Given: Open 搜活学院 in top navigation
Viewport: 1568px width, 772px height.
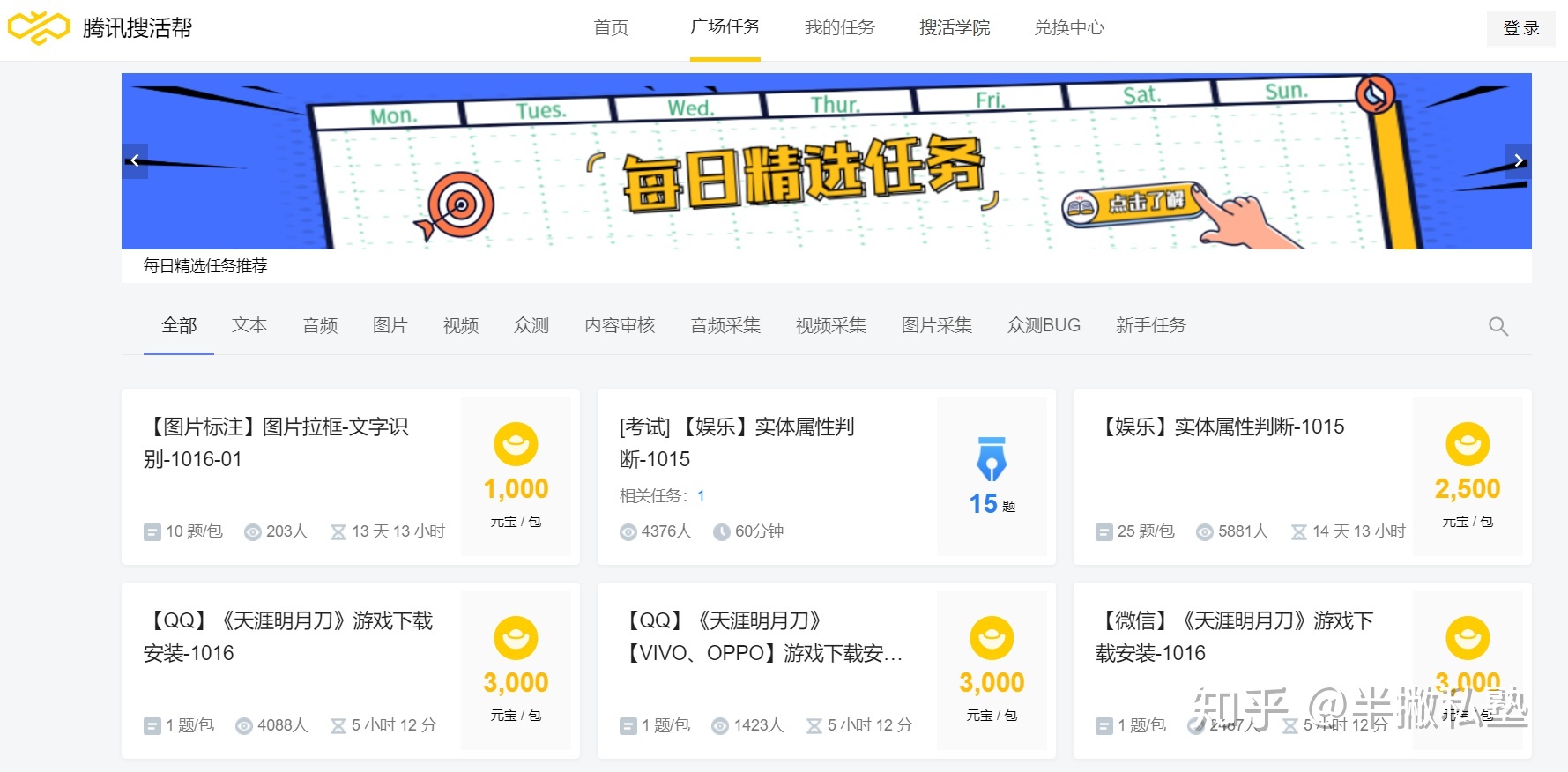Looking at the screenshot, I should 955,27.
